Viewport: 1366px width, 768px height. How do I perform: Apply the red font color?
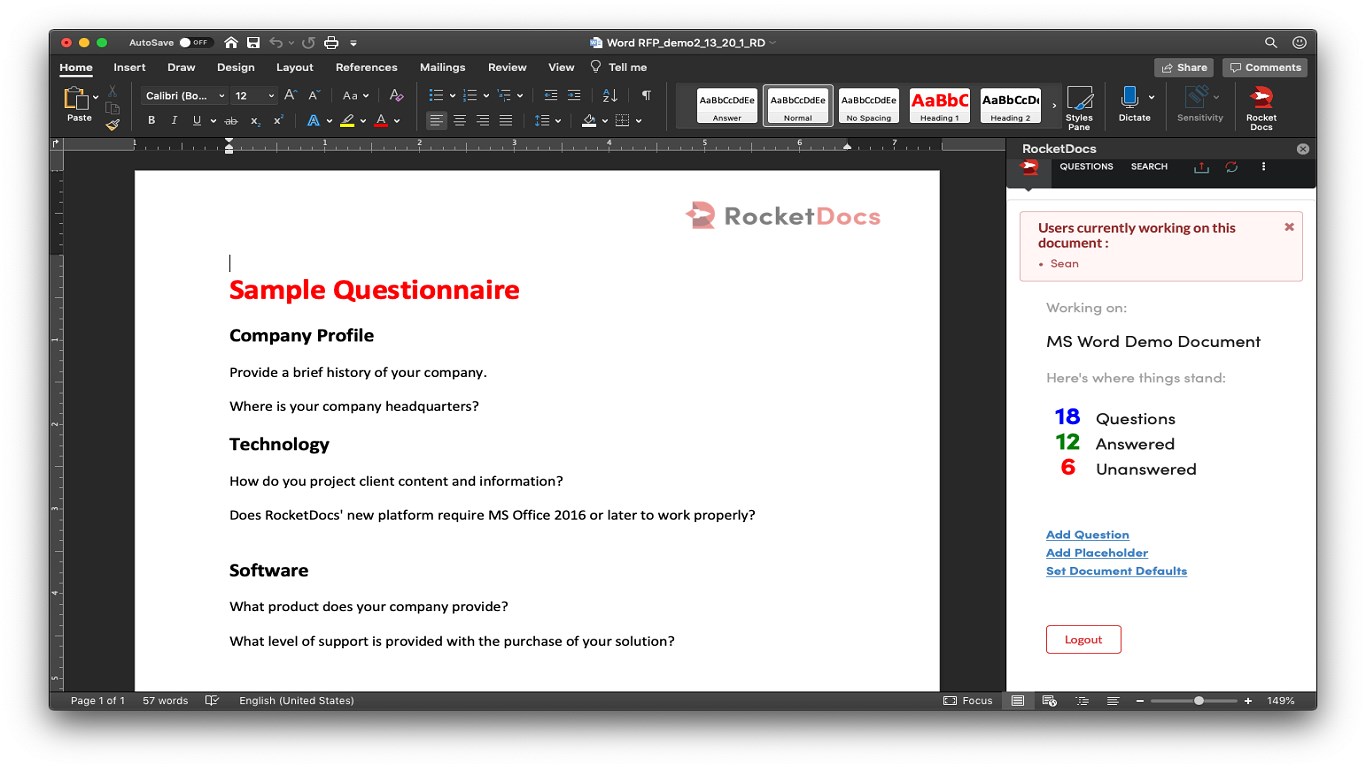[380, 121]
